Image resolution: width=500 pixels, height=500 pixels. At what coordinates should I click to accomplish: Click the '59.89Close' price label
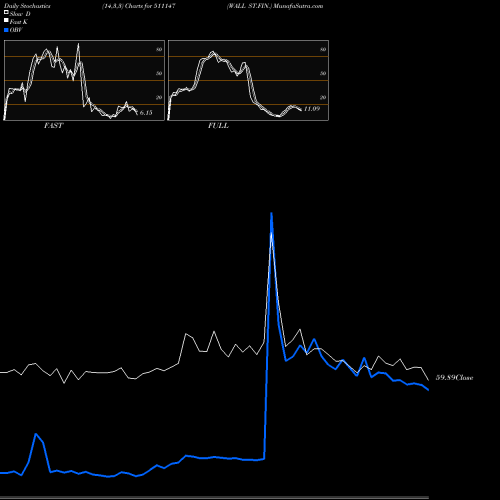tap(455, 378)
